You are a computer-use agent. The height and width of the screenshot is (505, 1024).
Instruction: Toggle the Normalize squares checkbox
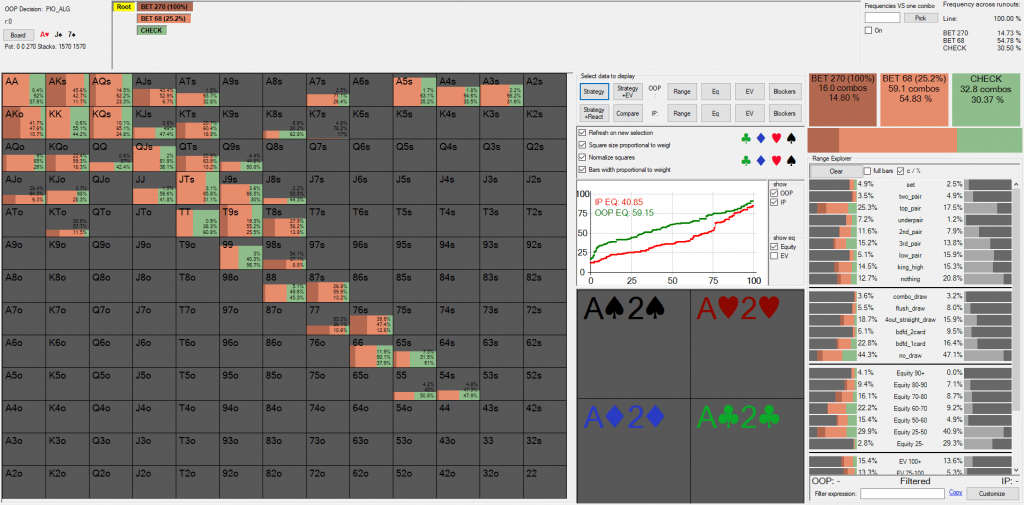[583, 157]
